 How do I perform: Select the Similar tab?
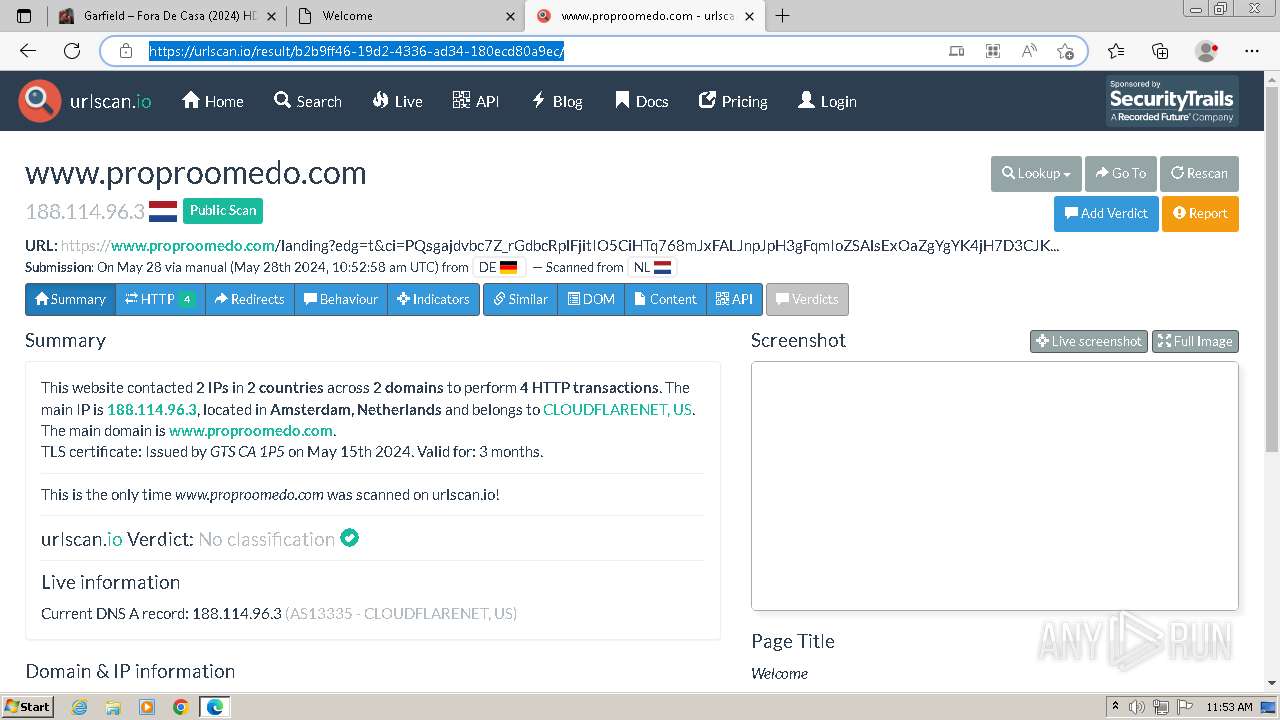coord(520,299)
